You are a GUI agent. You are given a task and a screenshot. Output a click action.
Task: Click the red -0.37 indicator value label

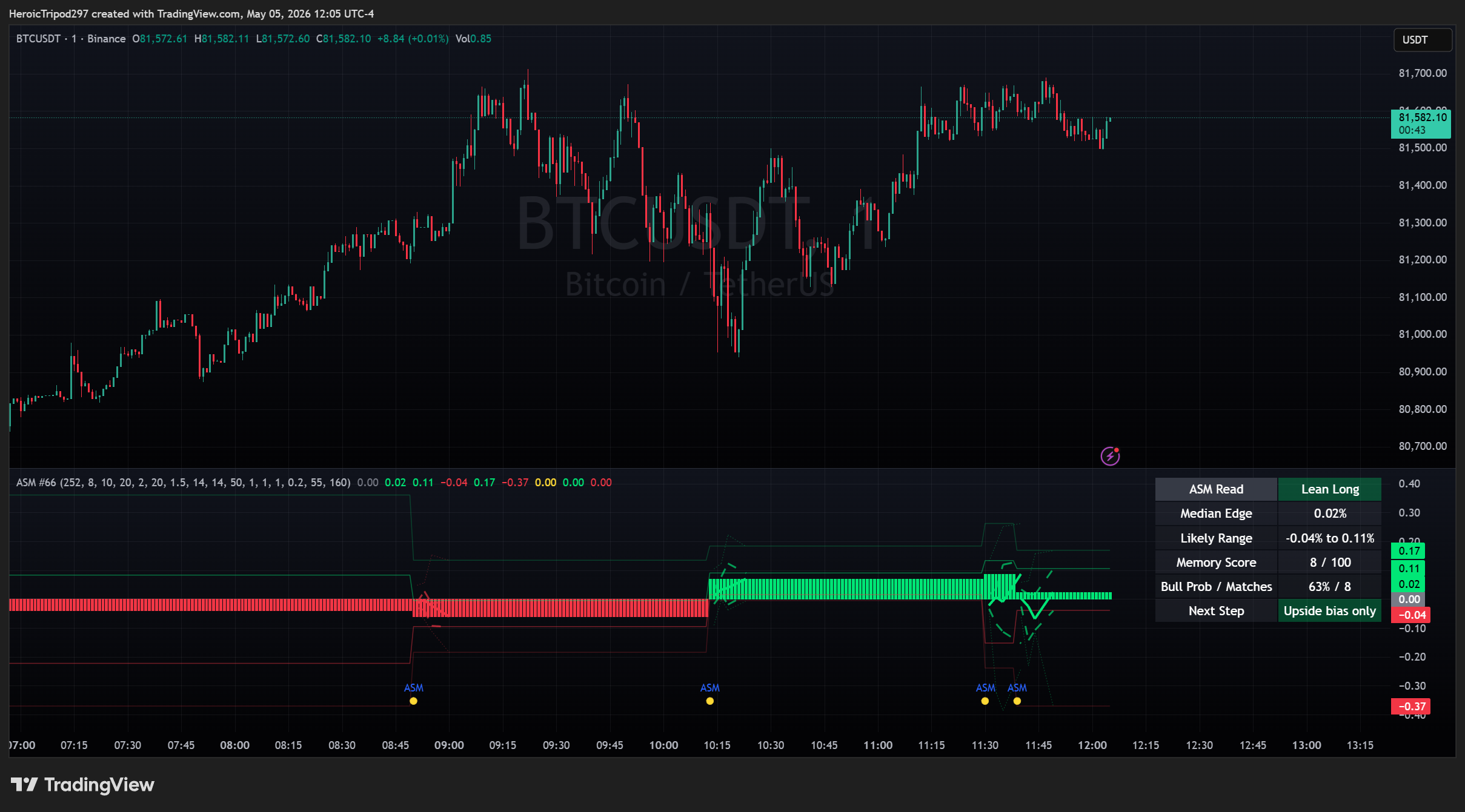coord(1410,707)
